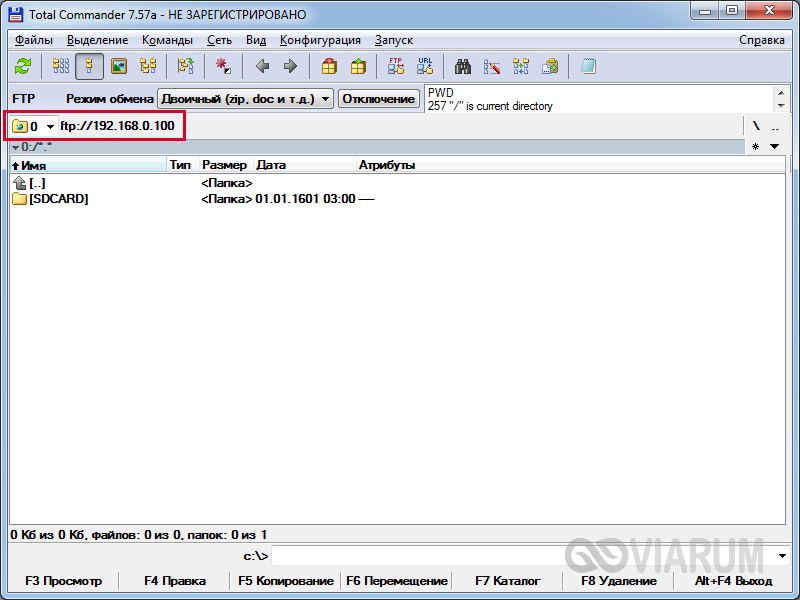Click the unpack files icon

358,66
